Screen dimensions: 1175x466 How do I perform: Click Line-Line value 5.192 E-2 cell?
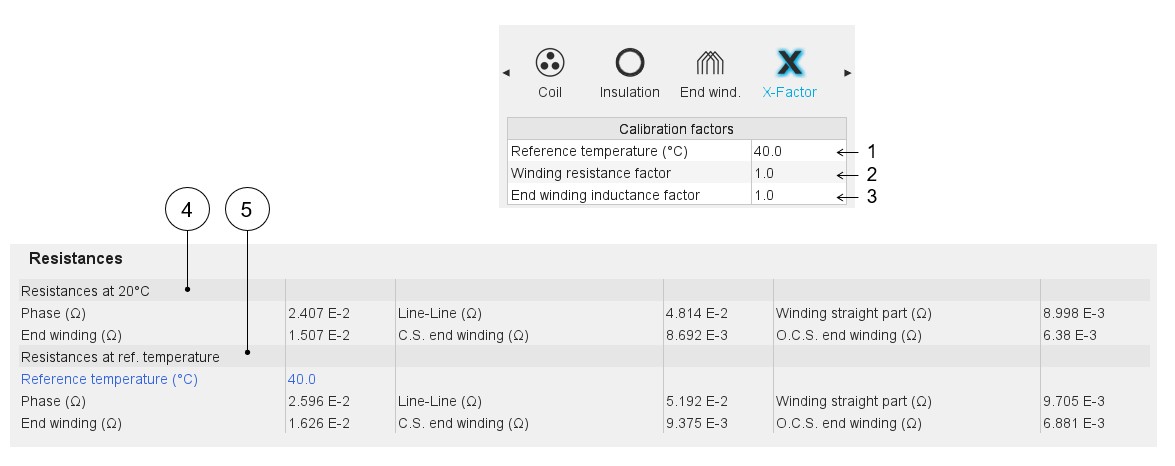697,401
